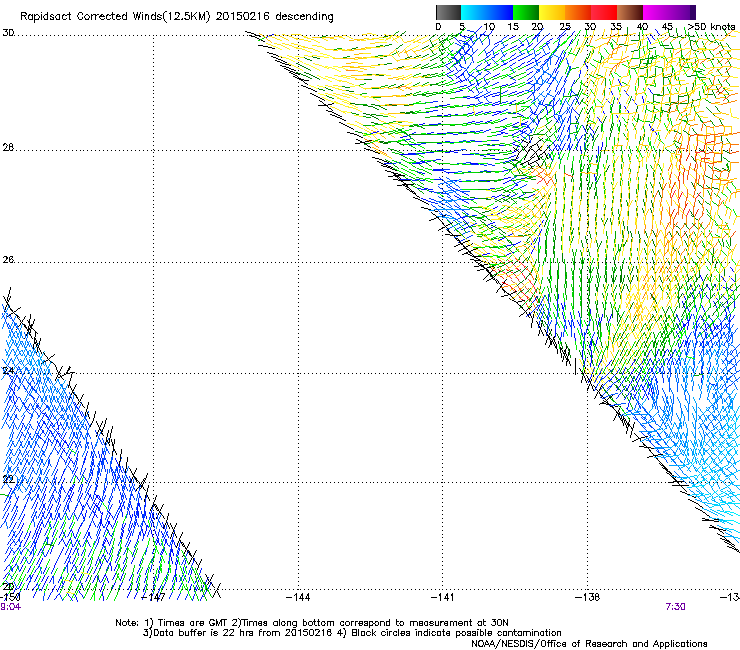The height and width of the screenshot is (650, 740).
Task: Click the note line starting '3)Data buffer is 22 hrs'
Action: pos(352,633)
